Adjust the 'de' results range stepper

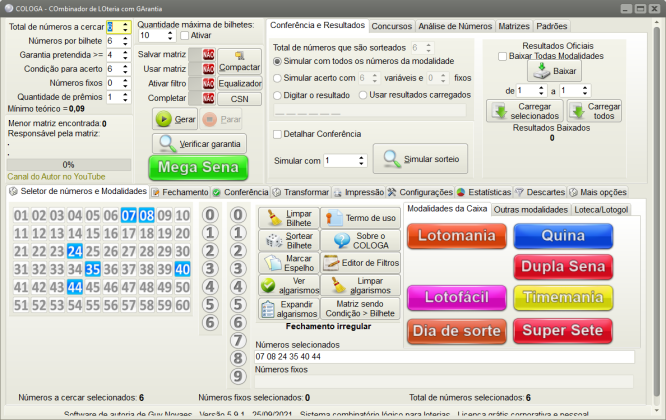[x=541, y=90]
